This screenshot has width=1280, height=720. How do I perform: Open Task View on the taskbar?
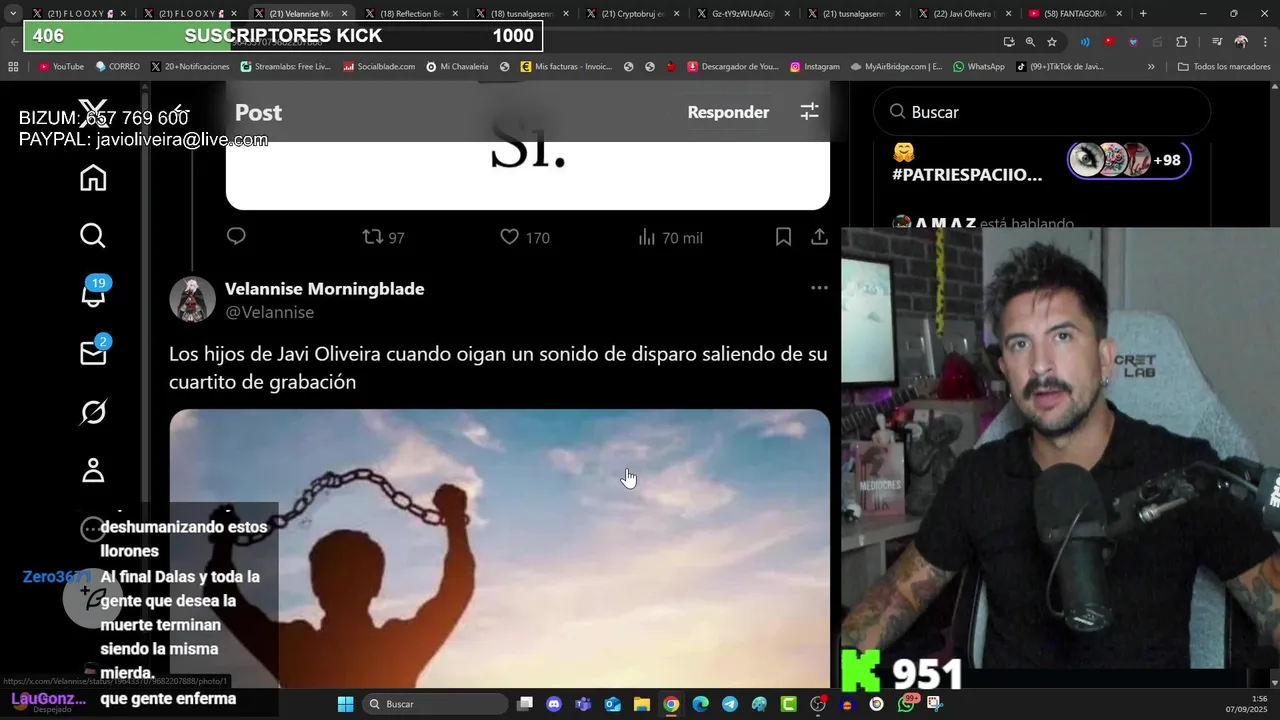(x=525, y=704)
